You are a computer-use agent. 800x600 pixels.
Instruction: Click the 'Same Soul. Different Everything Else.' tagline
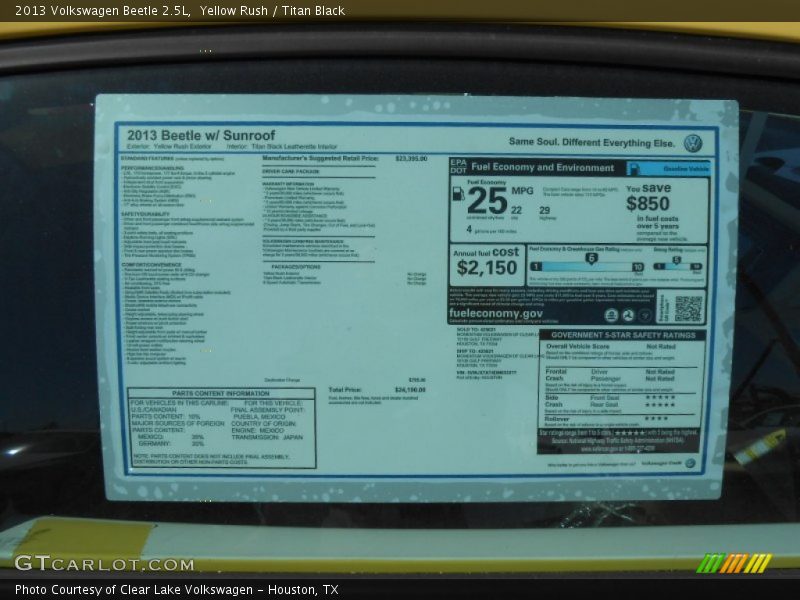pyautogui.click(x=592, y=142)
